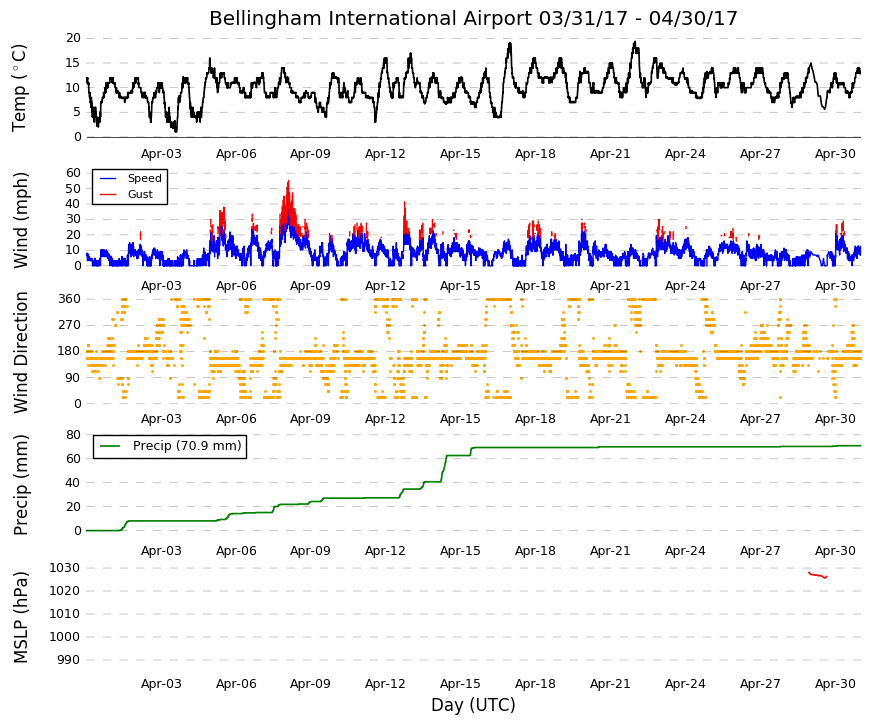Click the red MSLP pressure trace

818,575
